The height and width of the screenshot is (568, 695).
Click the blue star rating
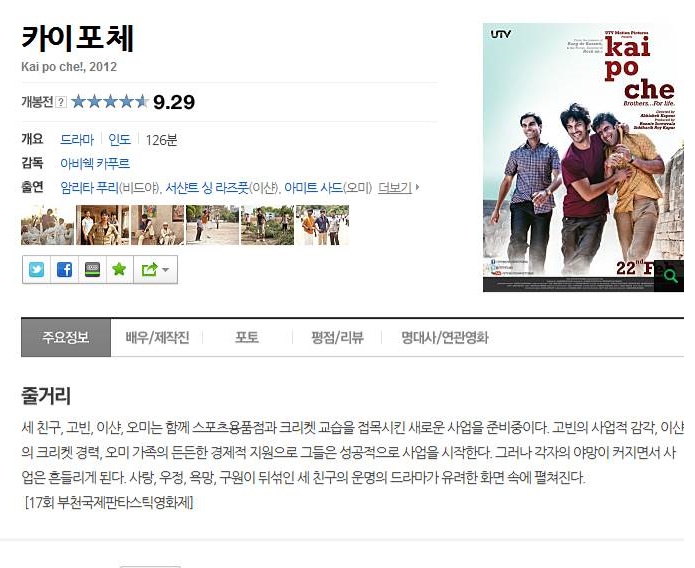pyautogui.click(x=109, y=102)
